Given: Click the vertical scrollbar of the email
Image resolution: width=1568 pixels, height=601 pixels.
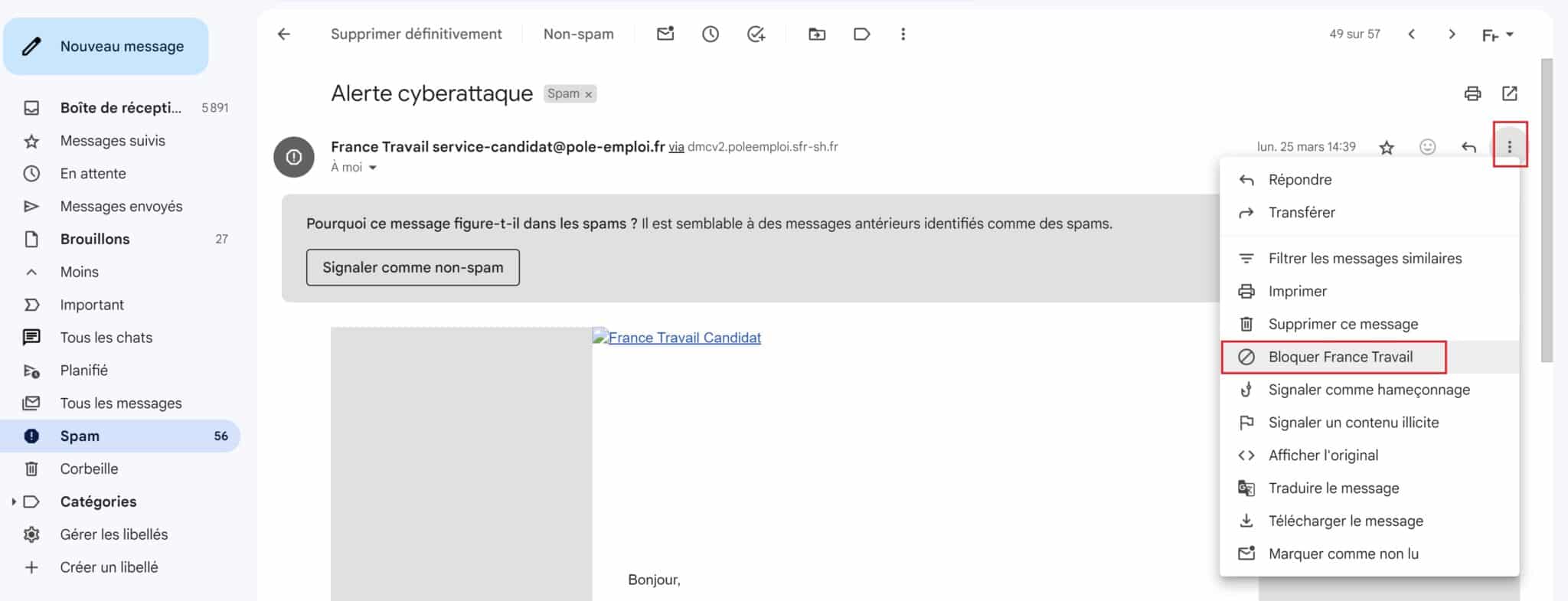Looking at the screenshot, I should [x=1547, y=210].
